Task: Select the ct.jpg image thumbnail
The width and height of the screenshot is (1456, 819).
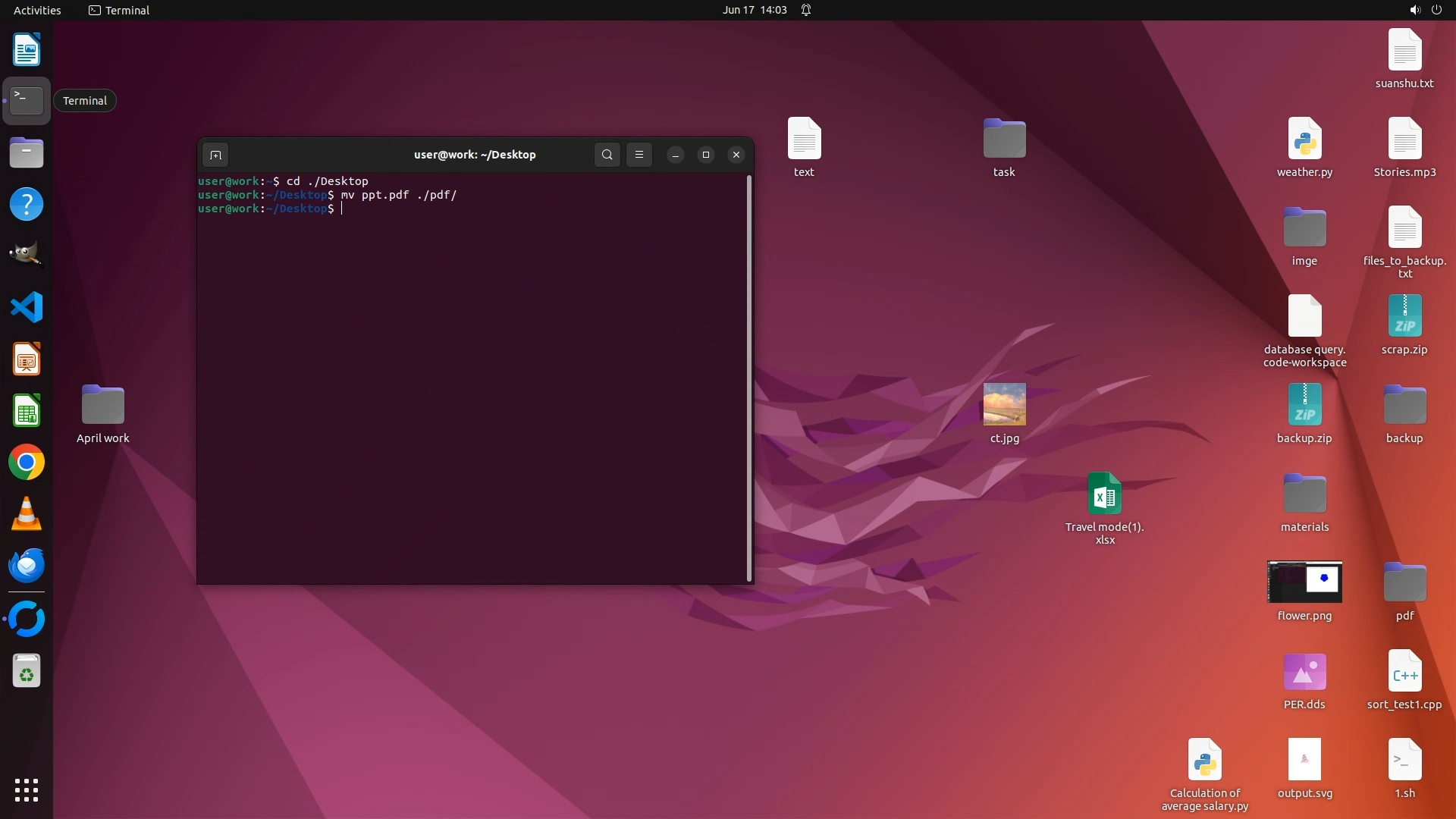Action: 1004,405
